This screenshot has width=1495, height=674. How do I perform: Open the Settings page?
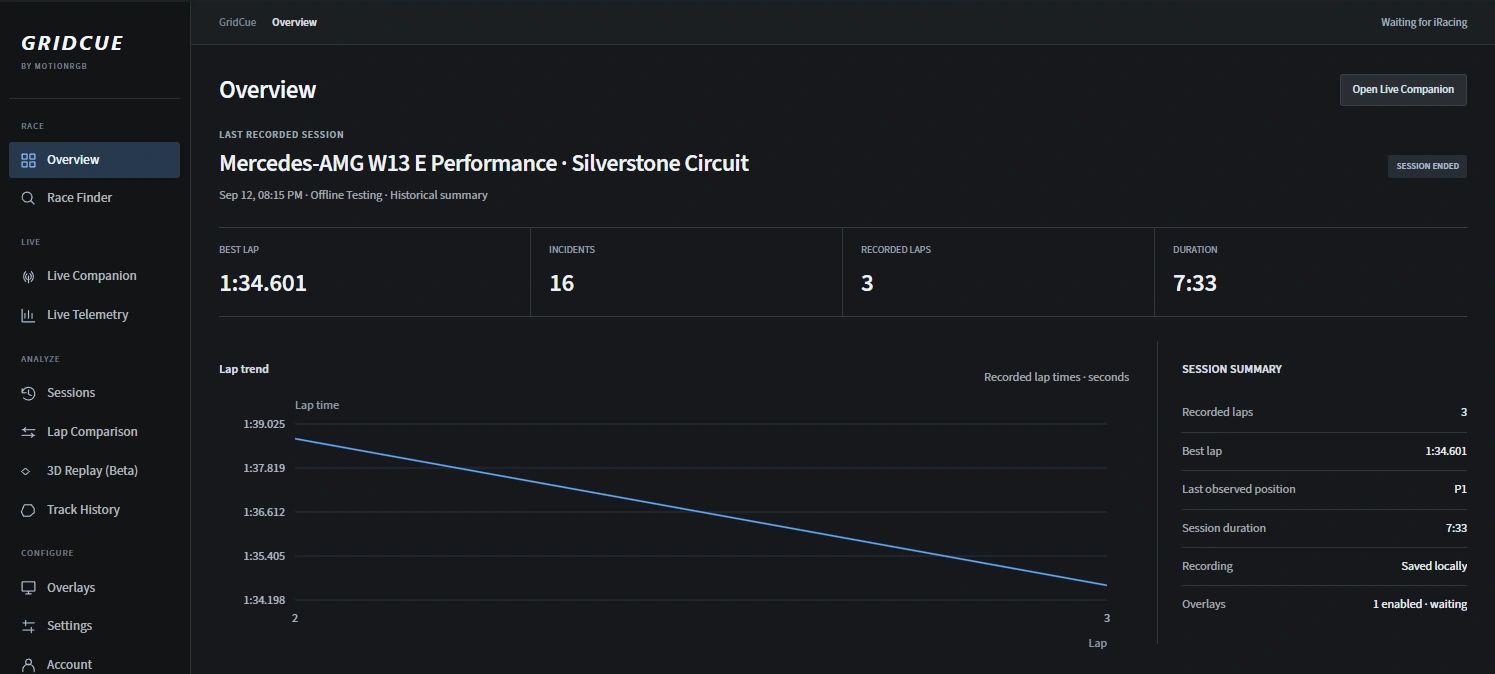[x=95, y=626]
